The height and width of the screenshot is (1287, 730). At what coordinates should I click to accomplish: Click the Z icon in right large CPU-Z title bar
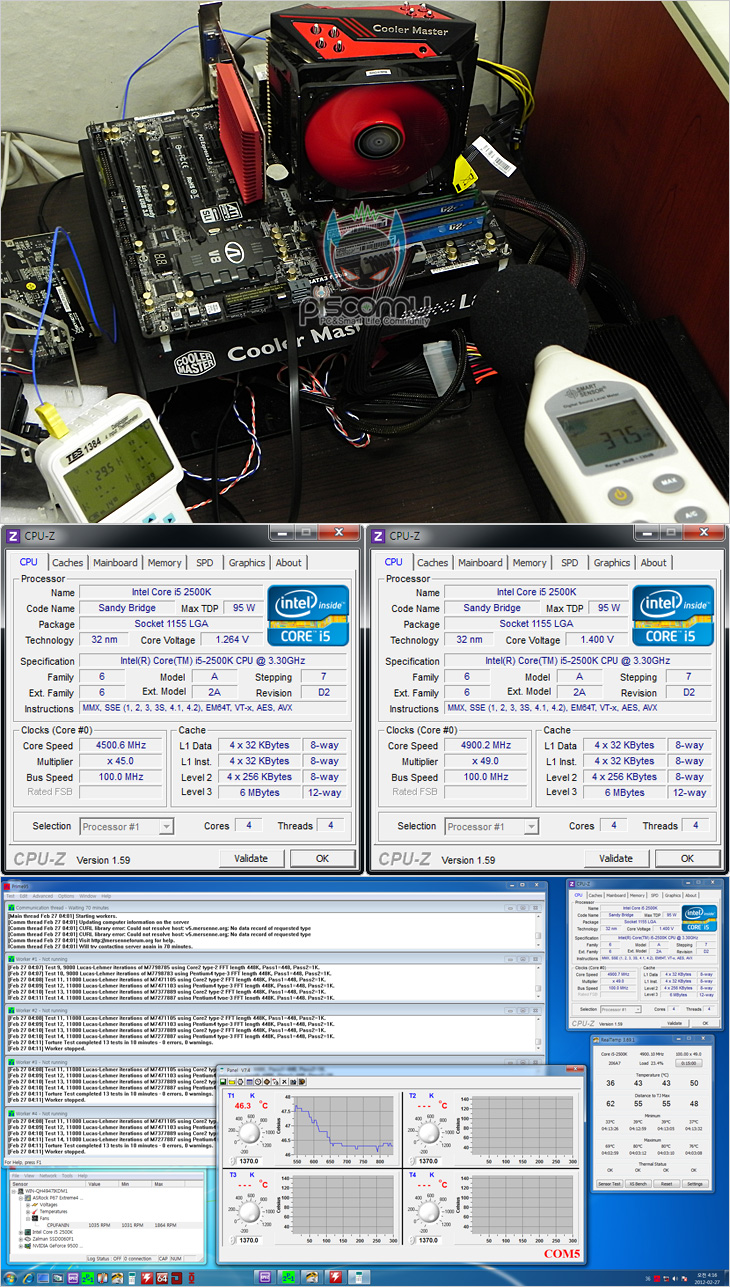click(x=379, y=536)
